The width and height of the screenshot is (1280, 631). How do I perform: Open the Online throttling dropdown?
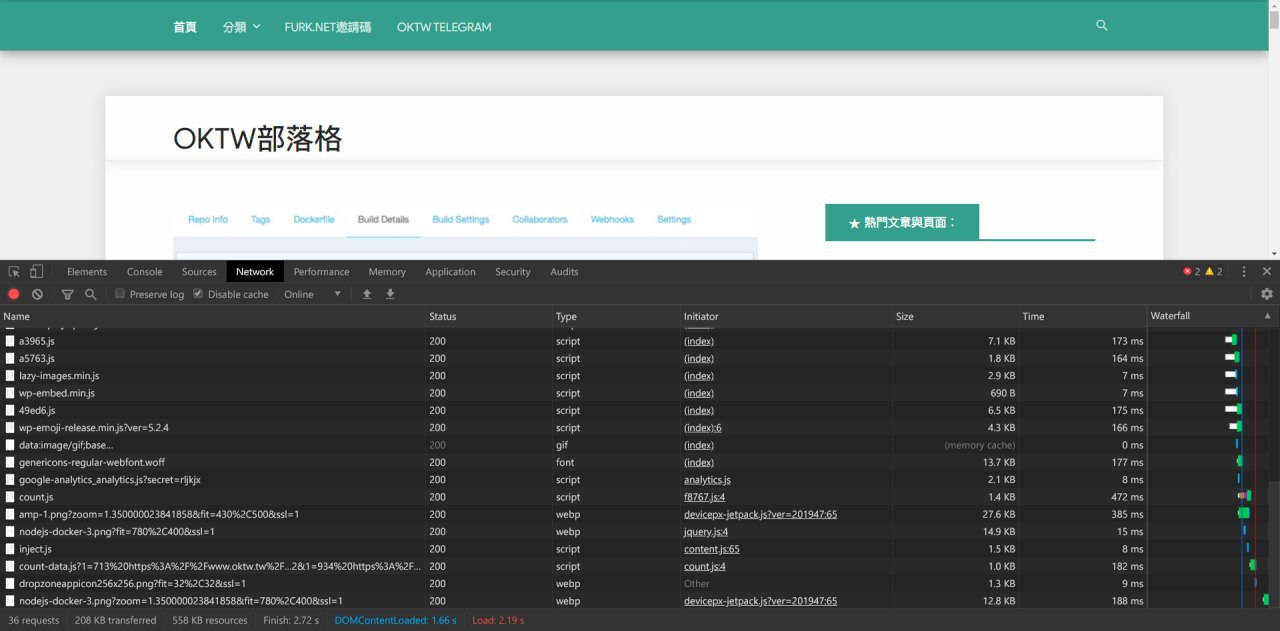(x=313, y=294)
